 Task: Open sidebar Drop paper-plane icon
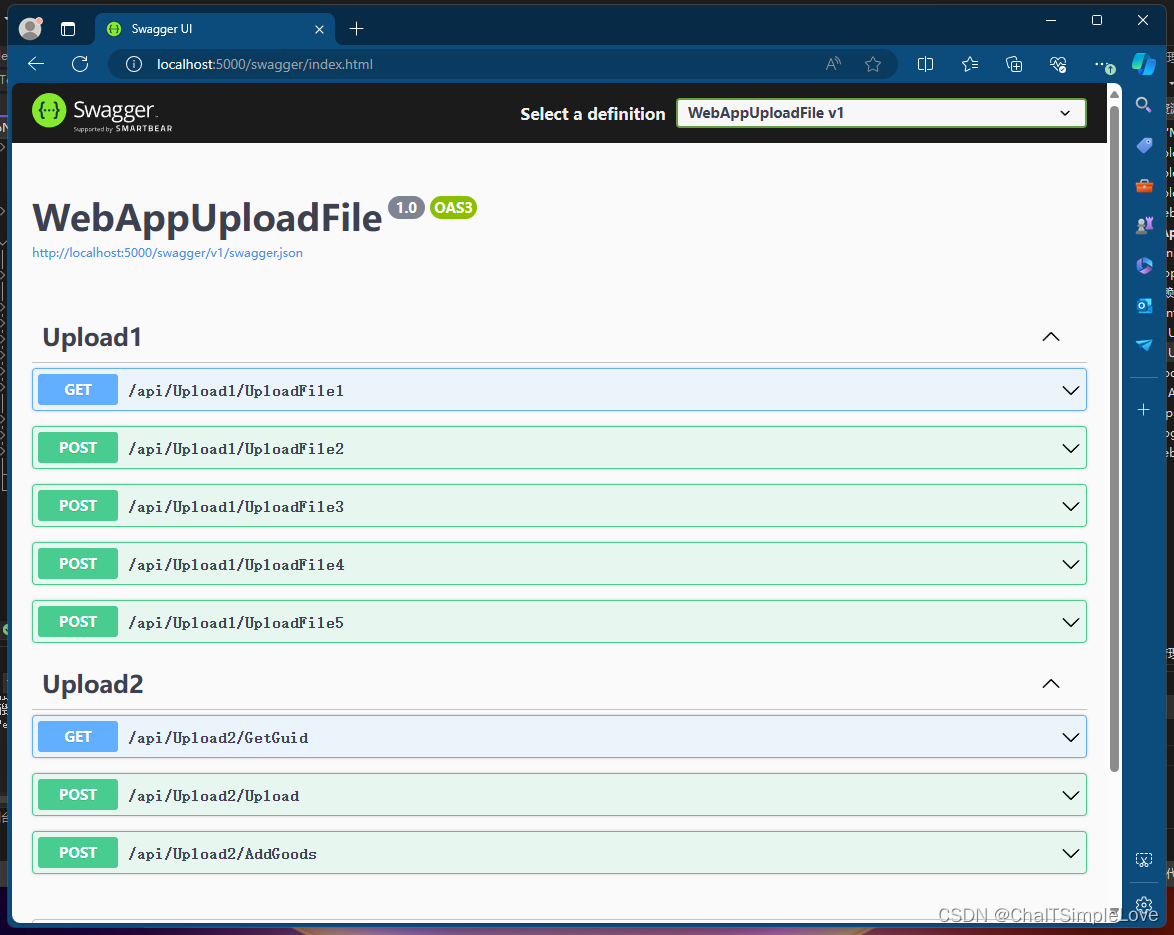point(1144,345)
